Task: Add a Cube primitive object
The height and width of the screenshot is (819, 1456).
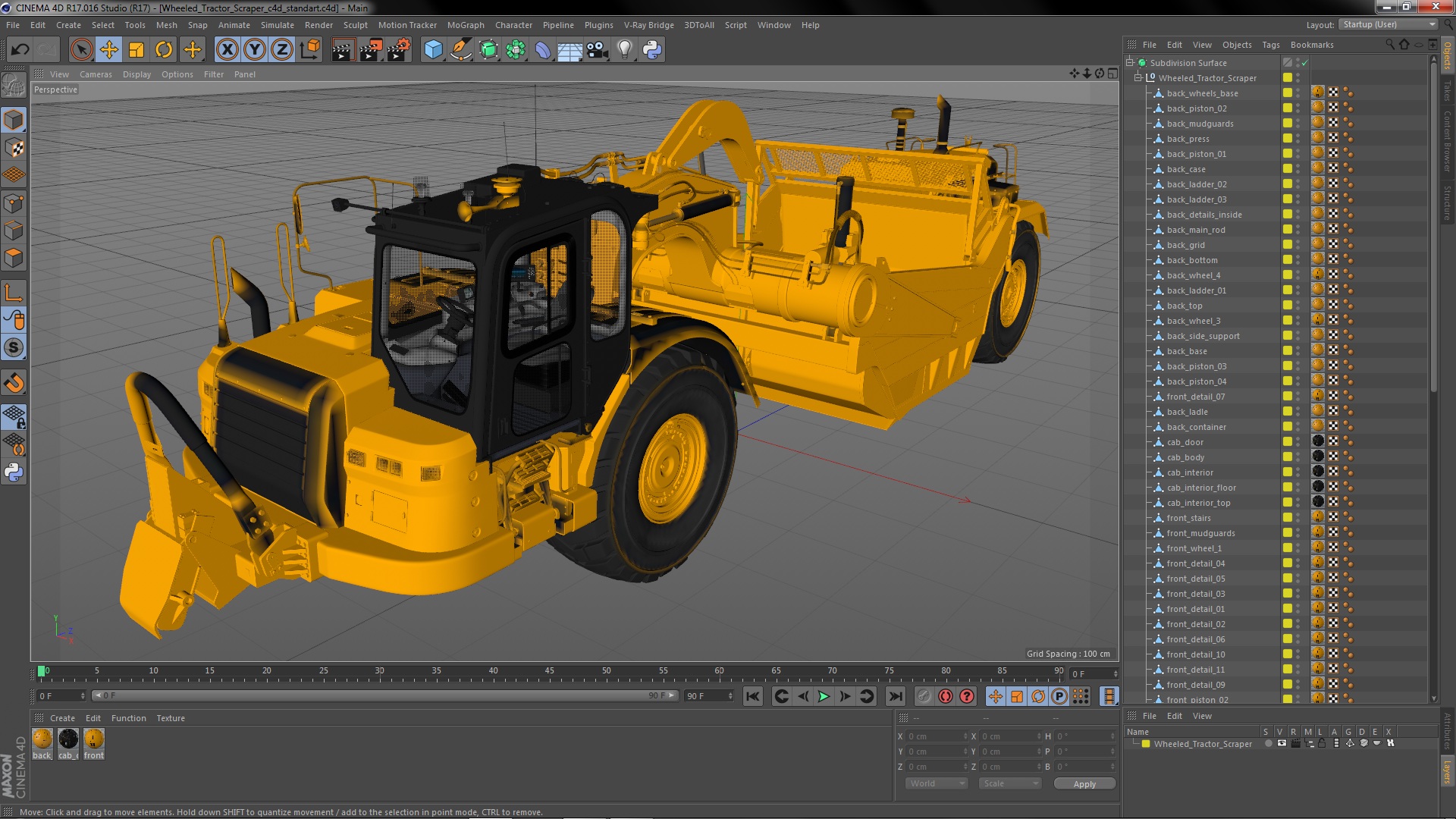Action: [433, 50]
